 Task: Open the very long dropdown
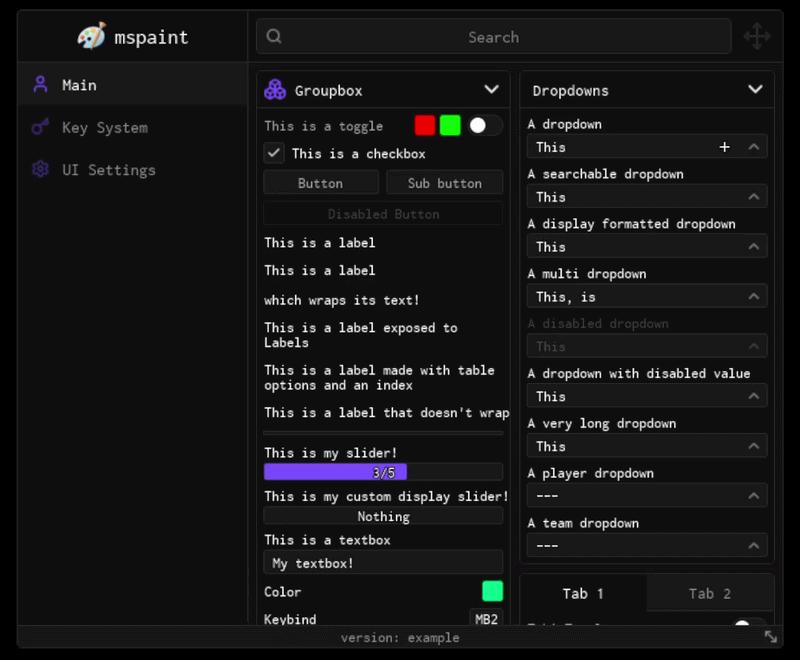[647, 446]
